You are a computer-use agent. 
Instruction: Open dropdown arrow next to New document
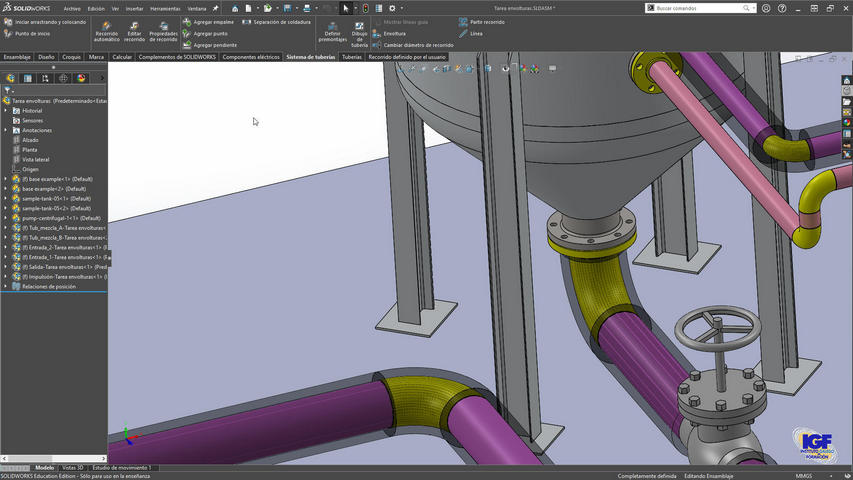258,8
